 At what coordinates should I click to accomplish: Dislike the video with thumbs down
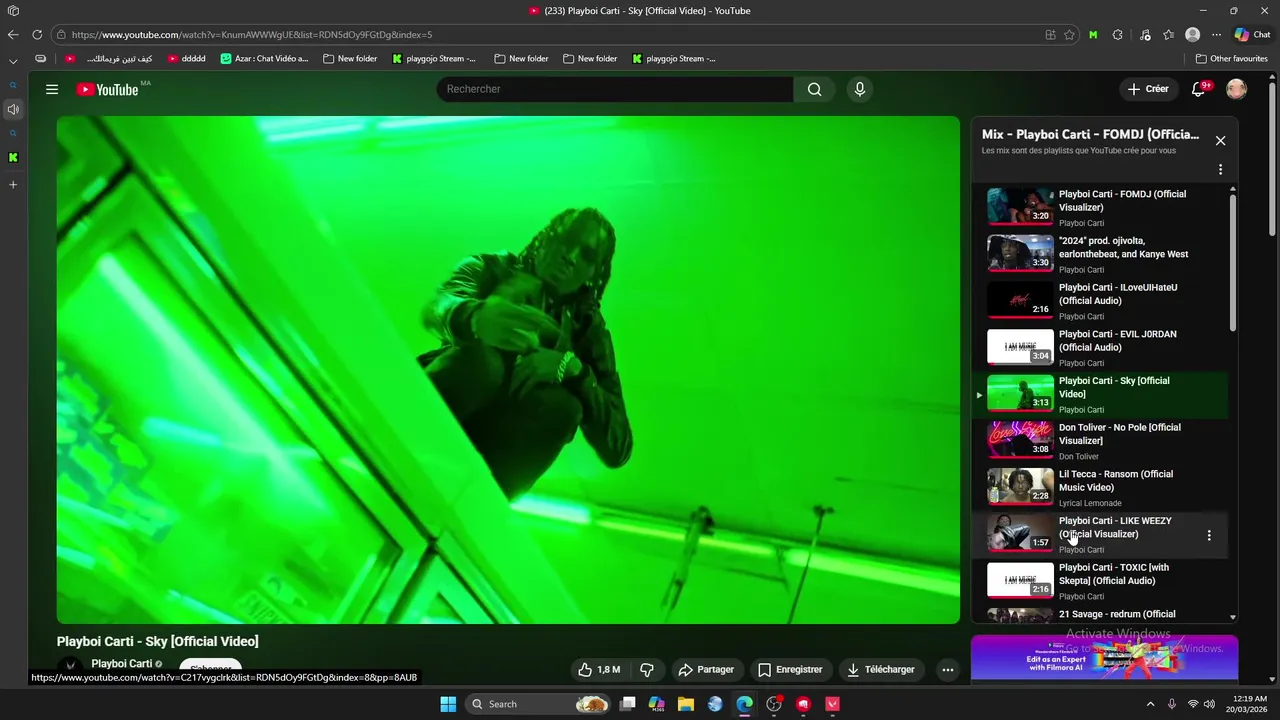click(x=647, y=670)
